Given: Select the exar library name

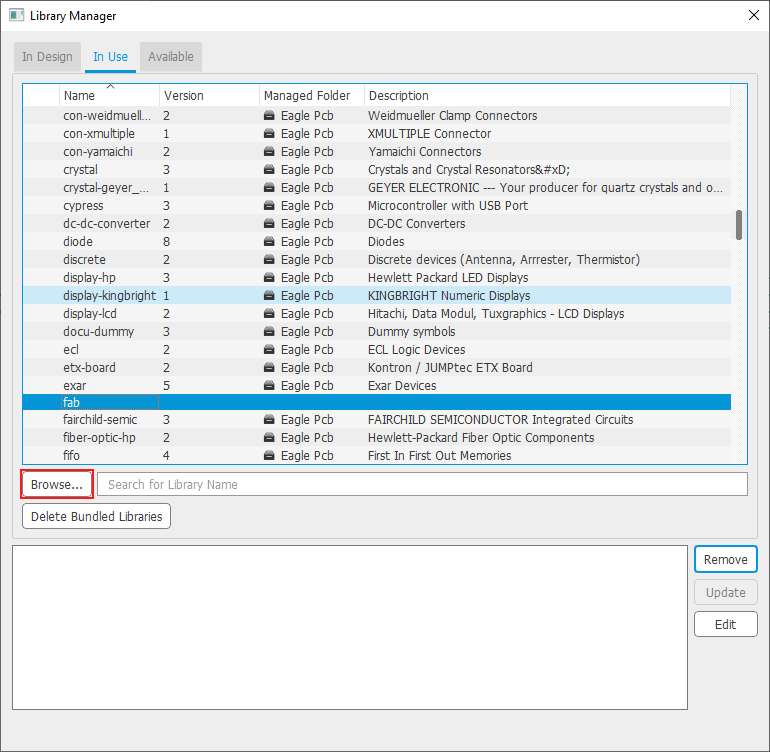Looking at the screenshot, I should point(74,386).
